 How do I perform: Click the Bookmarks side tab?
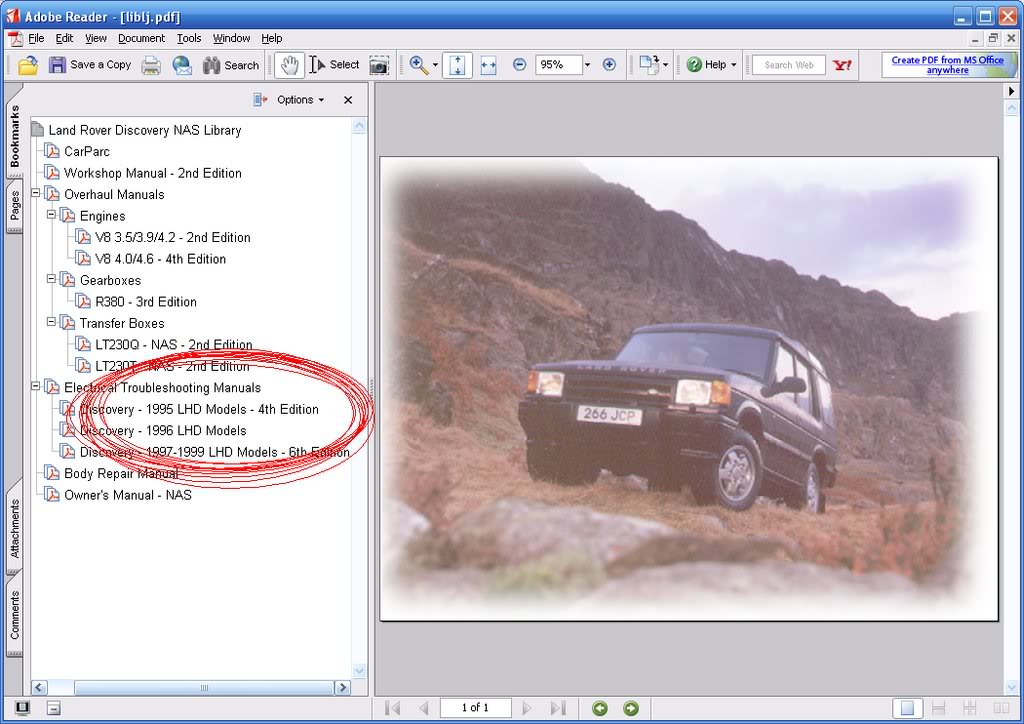click(x=14, y=134)
